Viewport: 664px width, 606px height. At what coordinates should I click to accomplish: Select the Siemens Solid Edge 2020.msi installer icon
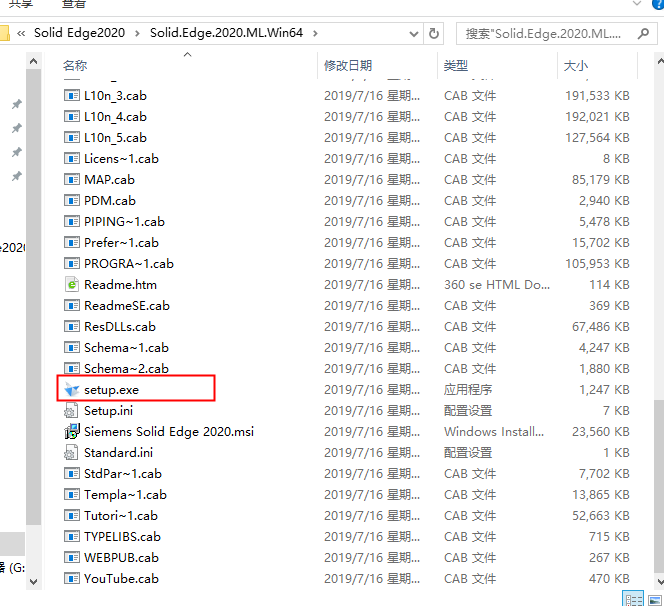(72, 432)
